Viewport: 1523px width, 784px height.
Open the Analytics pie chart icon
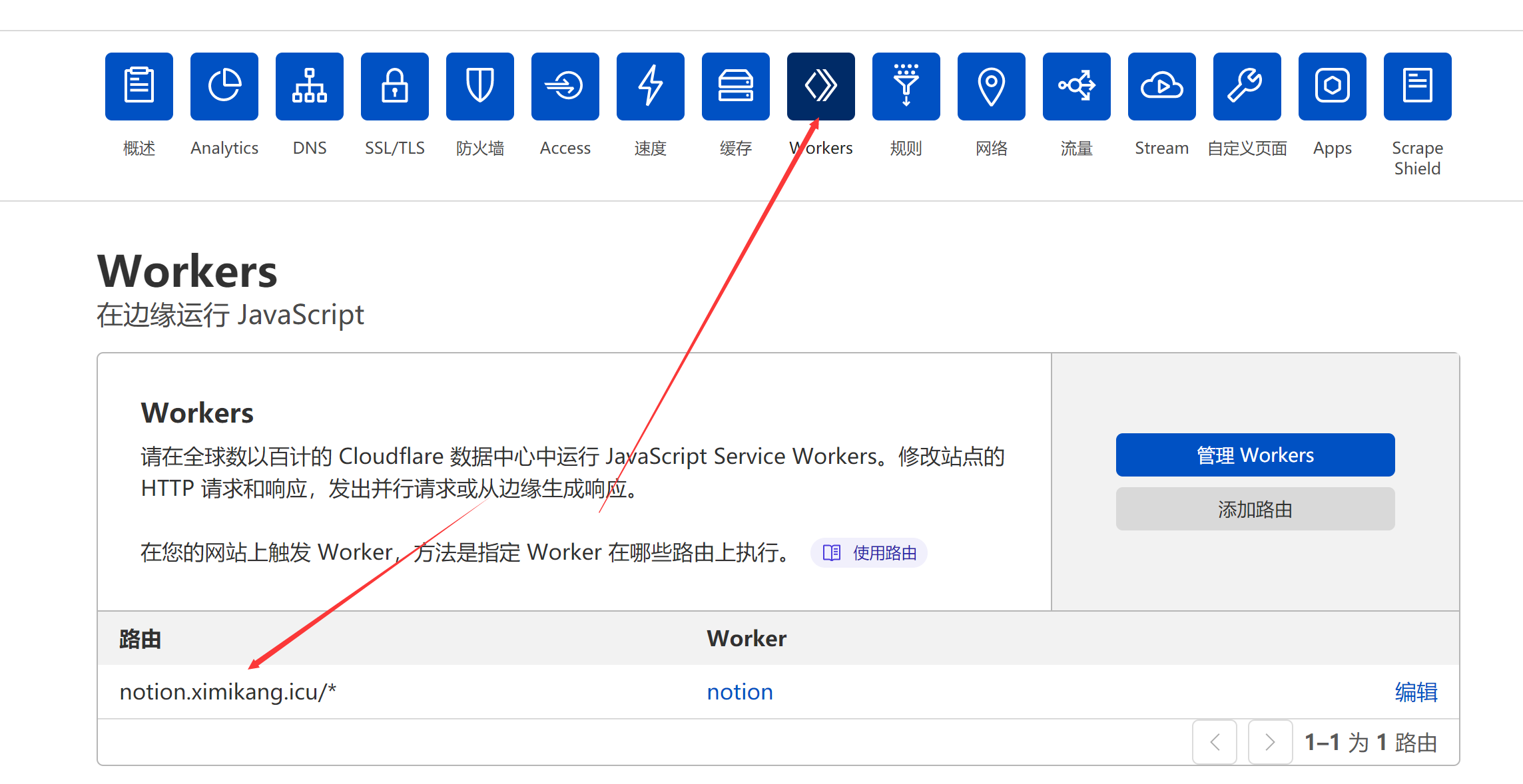(224, 87)
